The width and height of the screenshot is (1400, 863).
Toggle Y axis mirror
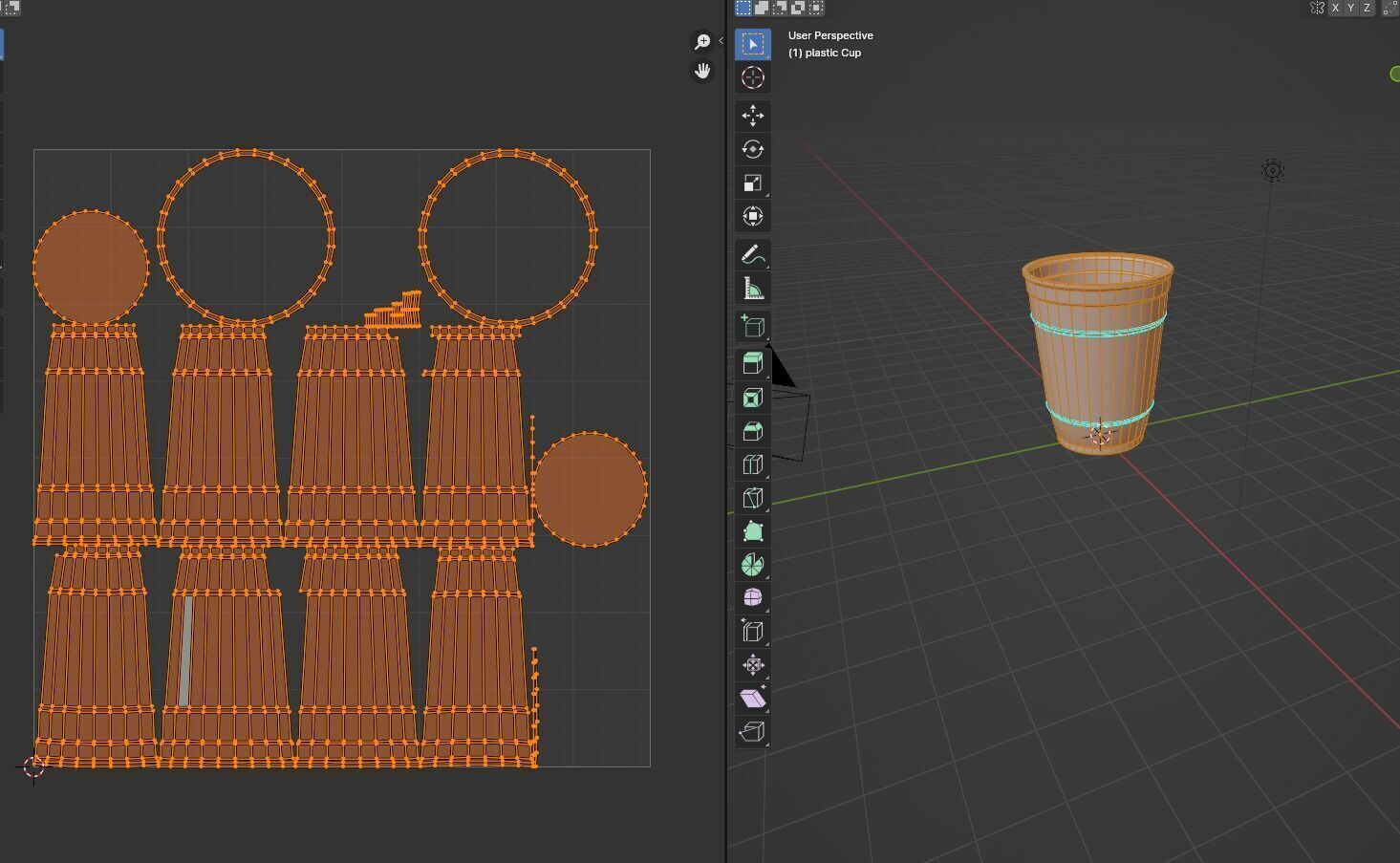tap(1351, 8)
